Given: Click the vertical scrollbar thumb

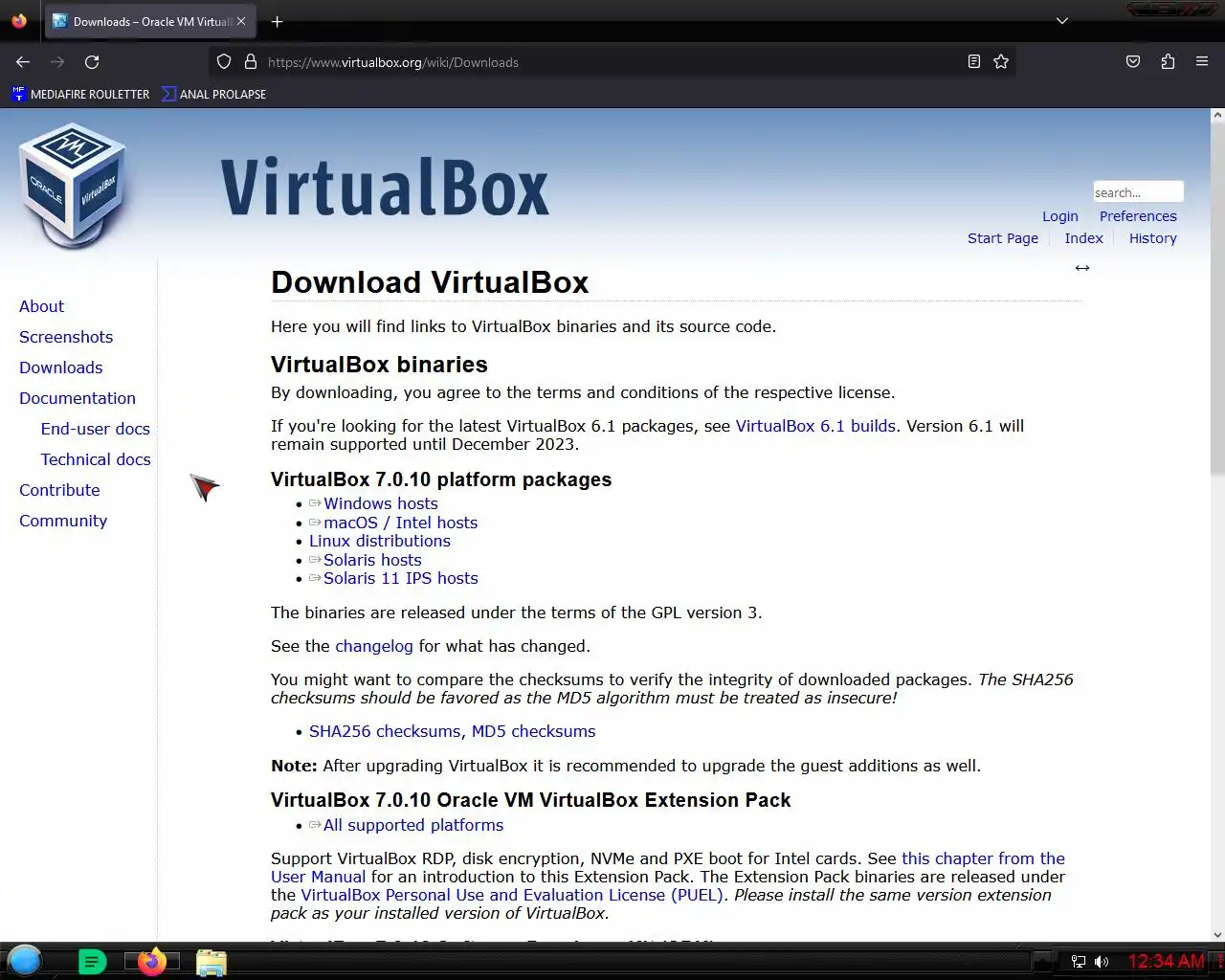Looking at the screenshot, I should coord(1217,297).
